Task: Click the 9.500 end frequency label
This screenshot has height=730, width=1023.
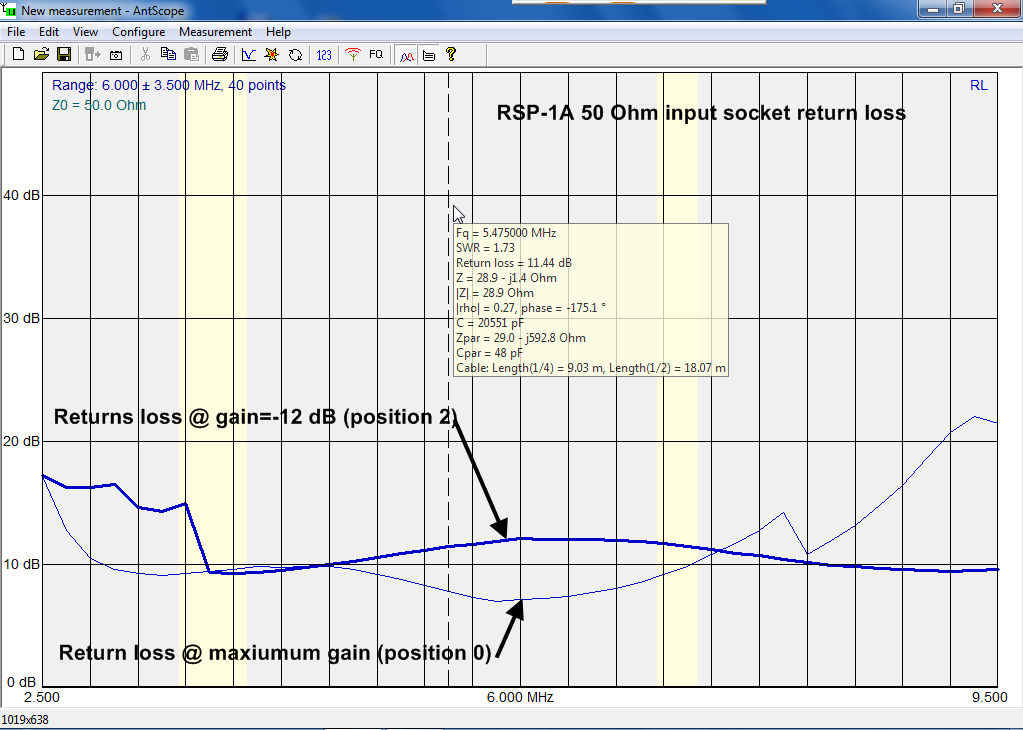Action: point(990,697)
